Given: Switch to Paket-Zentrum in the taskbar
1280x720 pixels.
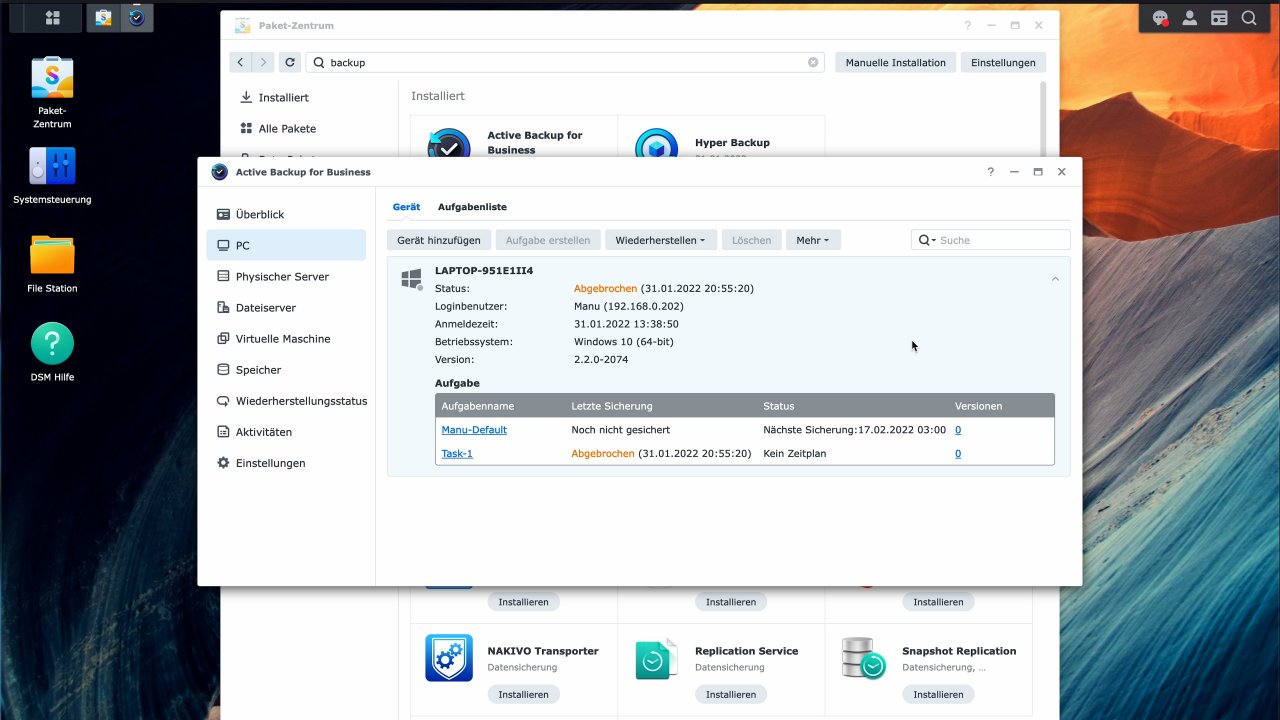Looking at the screenshot, I should [x=103, y=18].
